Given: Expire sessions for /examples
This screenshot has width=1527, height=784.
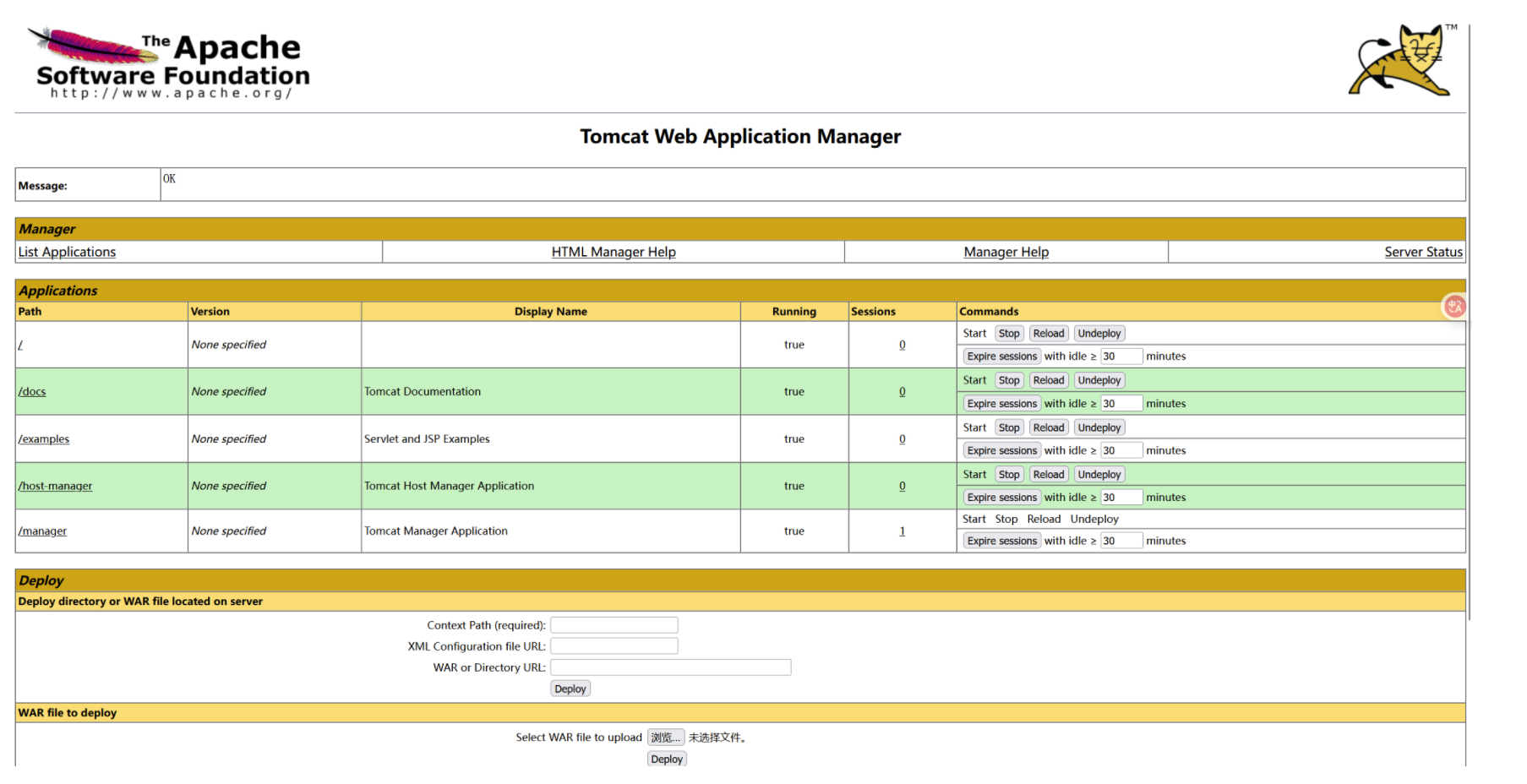Looking at the screenshot, I should click(x=1002, y=451).
